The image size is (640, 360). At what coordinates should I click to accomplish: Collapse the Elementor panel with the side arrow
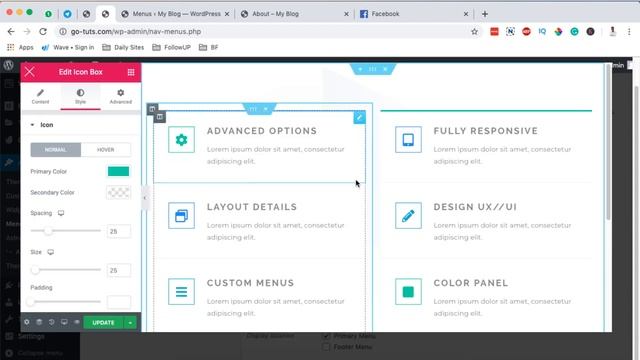[145, 198]
